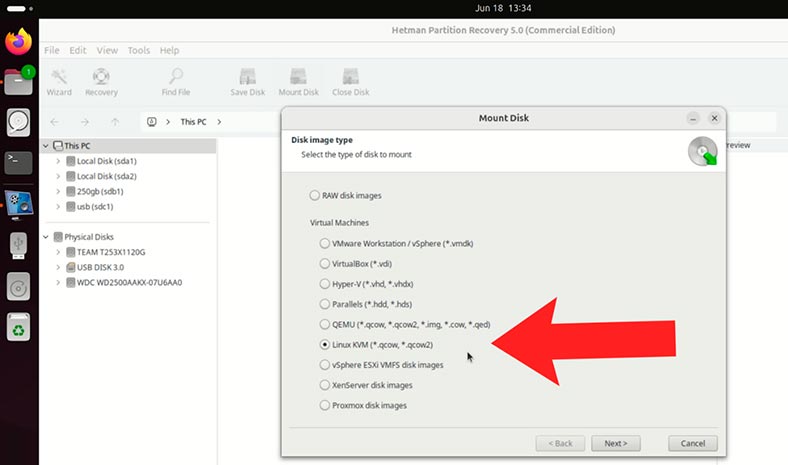Select WDC WD2500AAKX-07U6AA0 disk
The width and height of the screenshot is (788, 465).
[129, 283]
